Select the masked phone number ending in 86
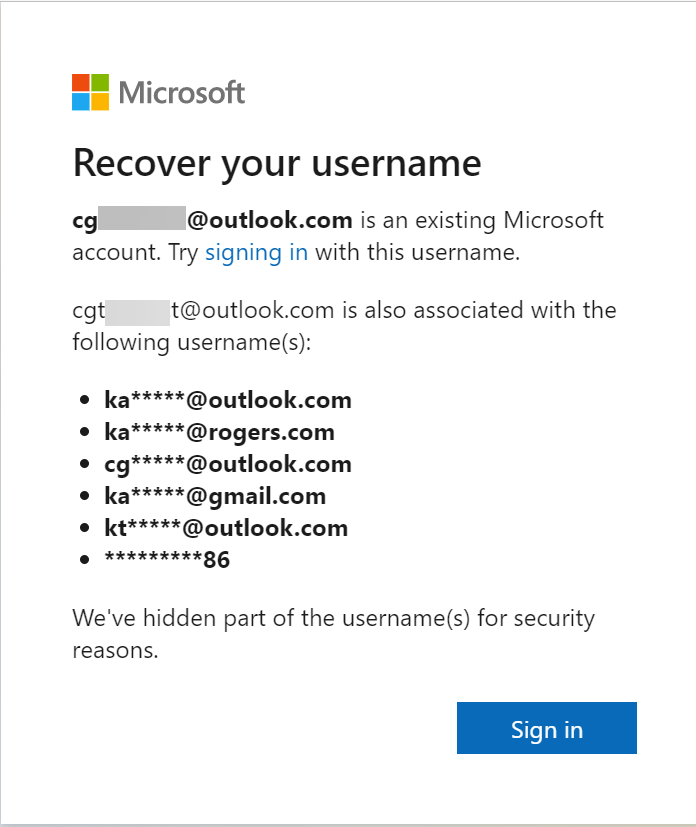The height and width of the screenshot is (827, 696). tap(167, 560)
